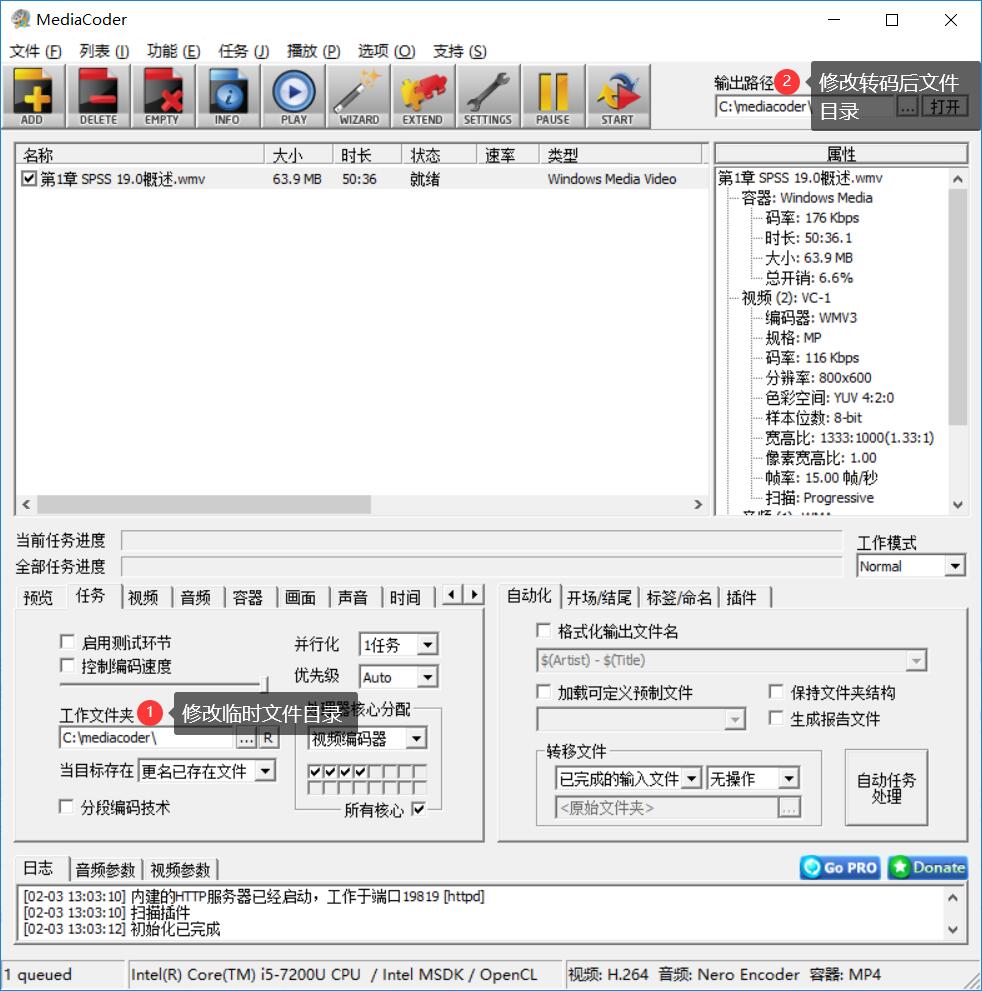This screenshot has width=982, height=991.
Task: Check the 生成报告文件 option
Action: [x=776, y=718]
